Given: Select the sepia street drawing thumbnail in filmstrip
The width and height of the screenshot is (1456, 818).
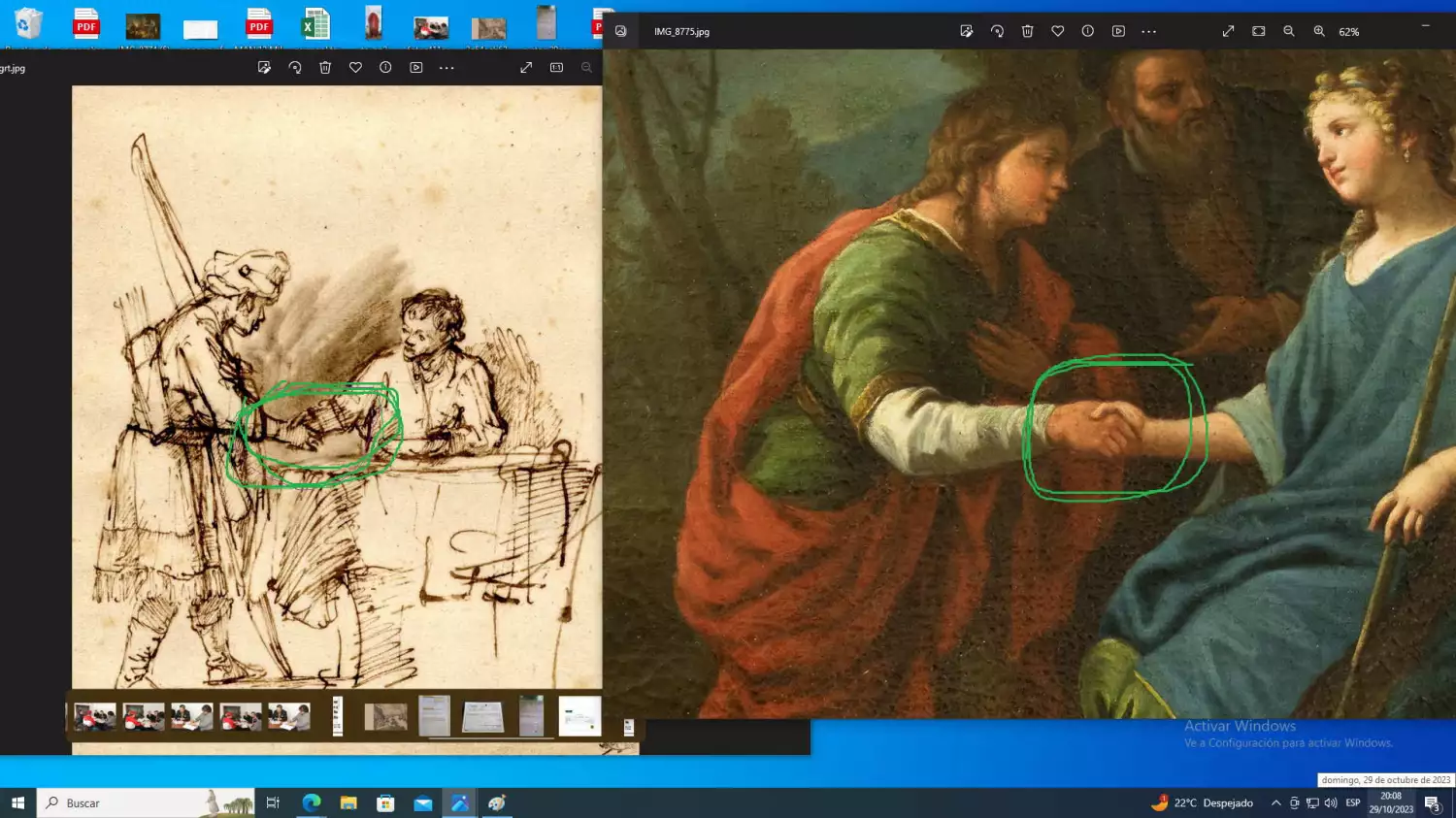Looking at the screenshot, I should (x=385, y=717).
